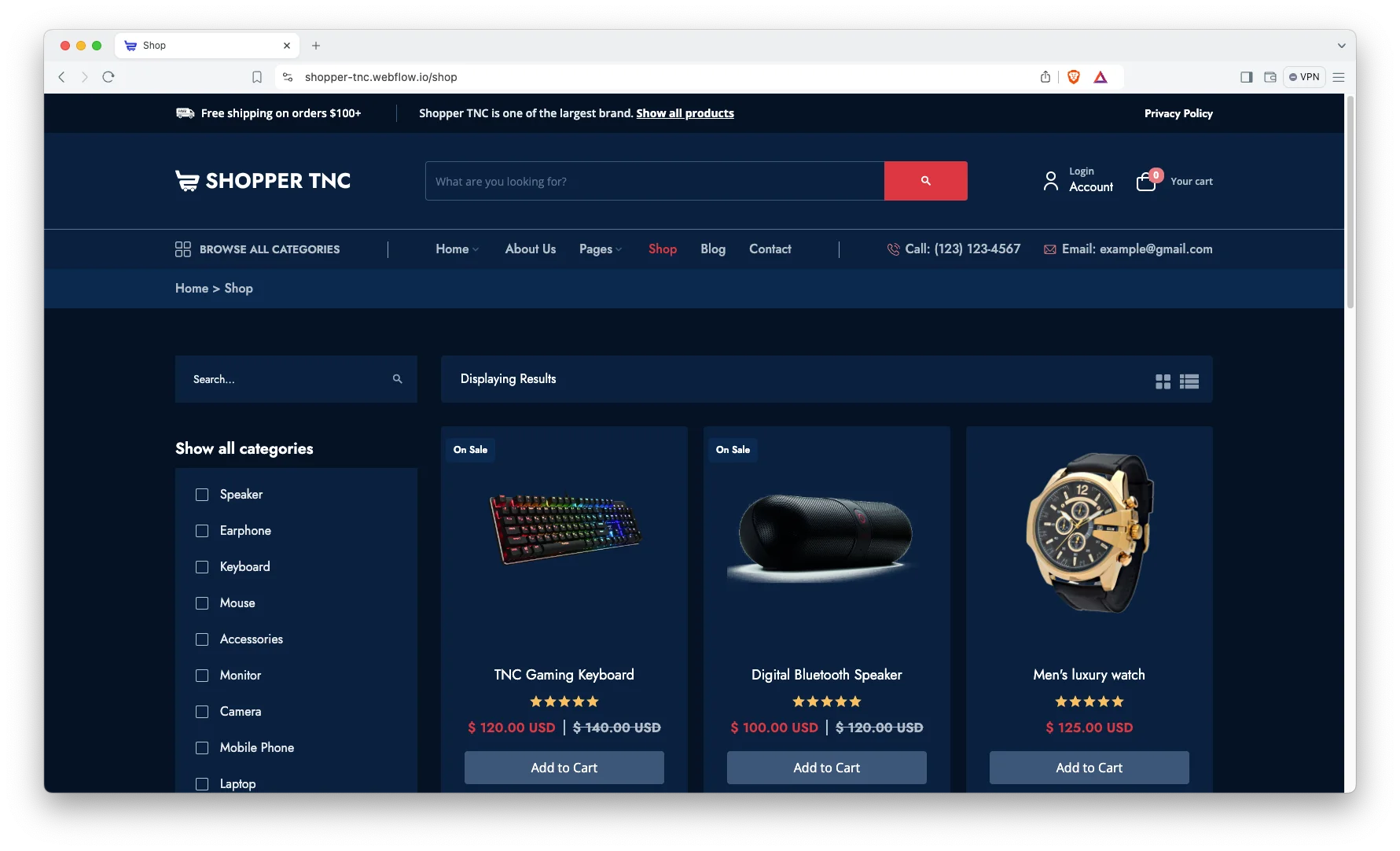This screenshot has width=1400, height=851.
Task: Focus the 'What are you looking for?' field
Action: [655, 181]
